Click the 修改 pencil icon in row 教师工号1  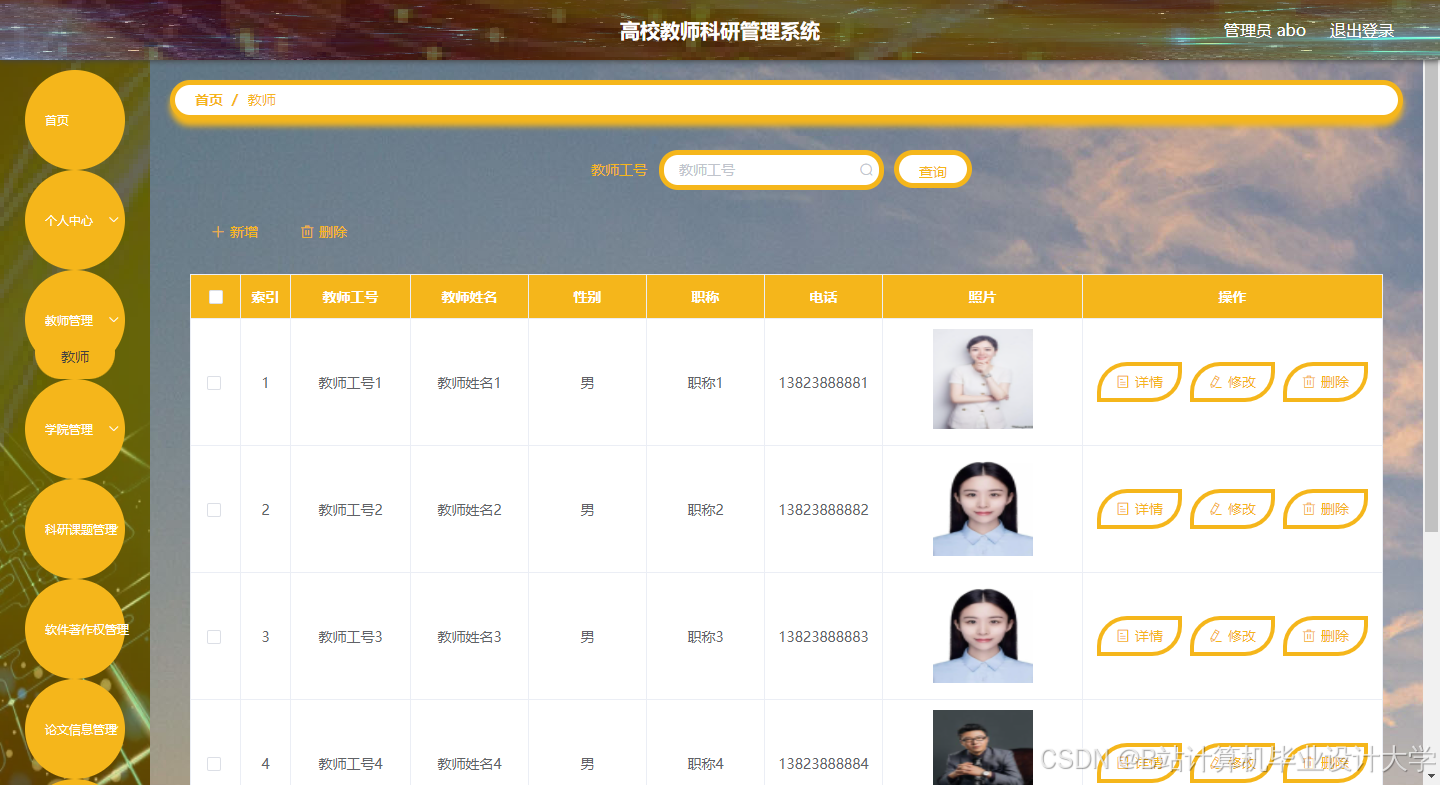pyautogui.click(x=1216, y=382)
